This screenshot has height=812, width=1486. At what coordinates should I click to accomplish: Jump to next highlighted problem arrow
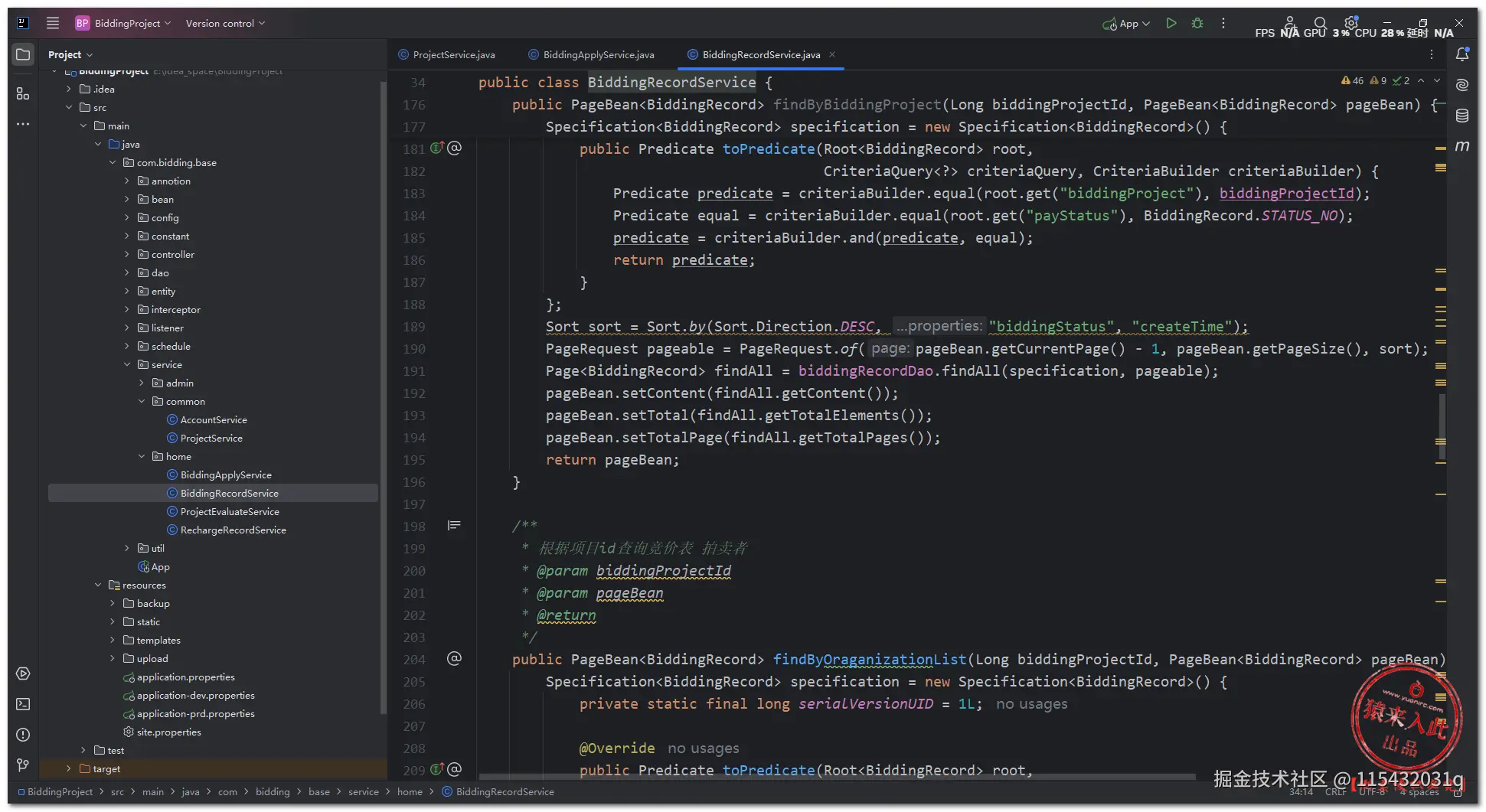pyautogui.click(x=1437, y=80)
